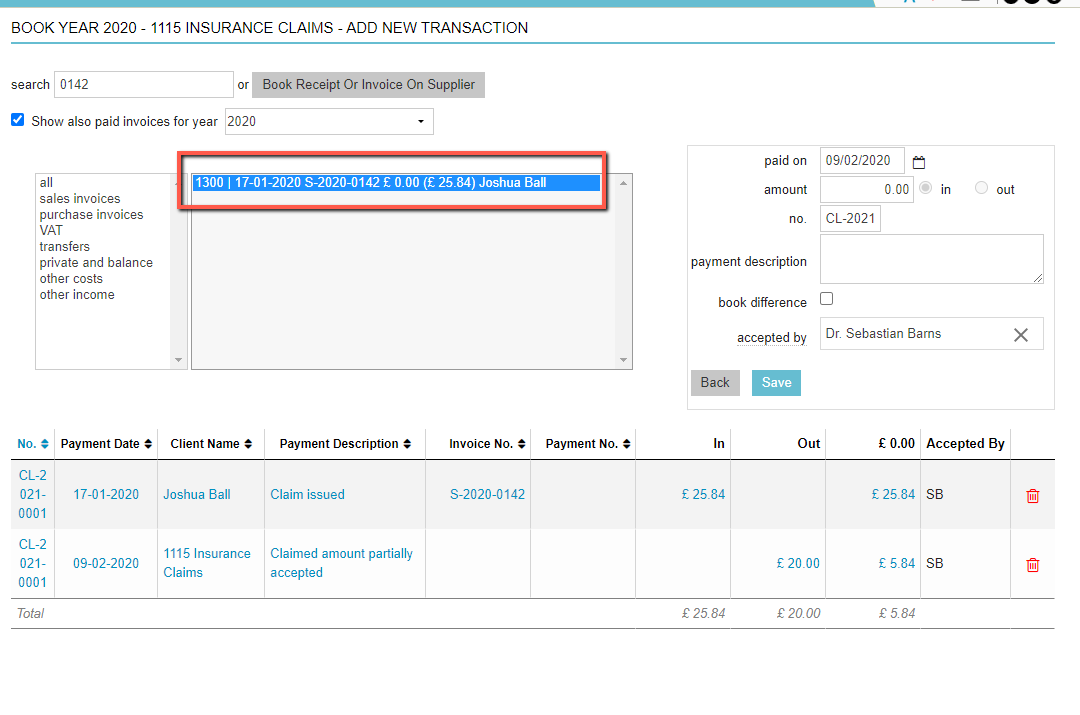
Task: Uncheck Show also paid invoices for year
Action: tap(17, 120)
